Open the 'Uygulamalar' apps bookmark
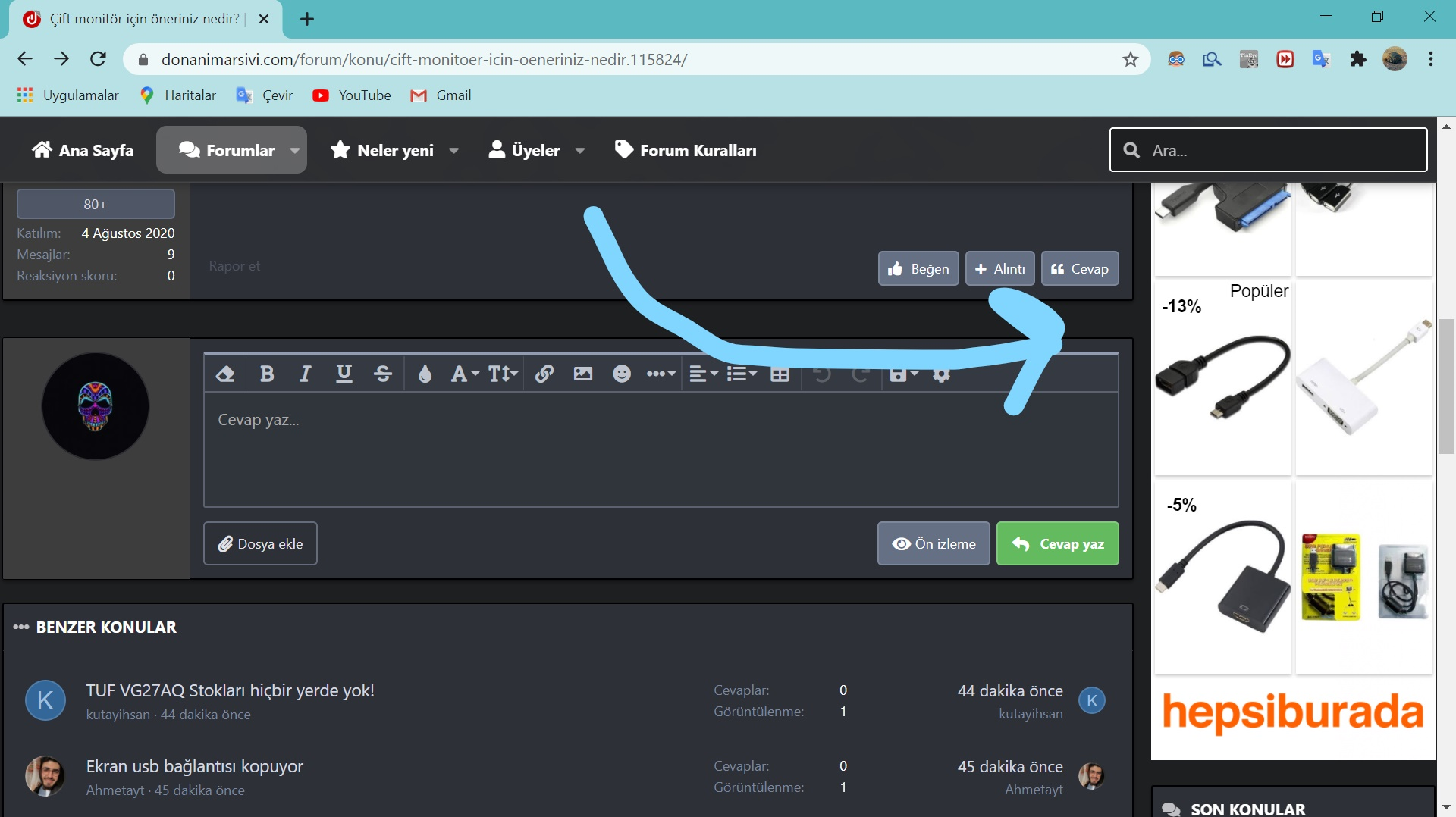Image resolution: width=1456 pixels, height=817 pixels. (x=68, y=95)
